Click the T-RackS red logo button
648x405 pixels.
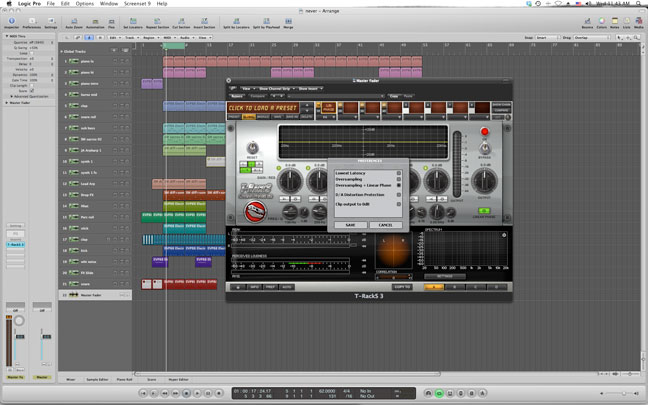tap(255, 212)
